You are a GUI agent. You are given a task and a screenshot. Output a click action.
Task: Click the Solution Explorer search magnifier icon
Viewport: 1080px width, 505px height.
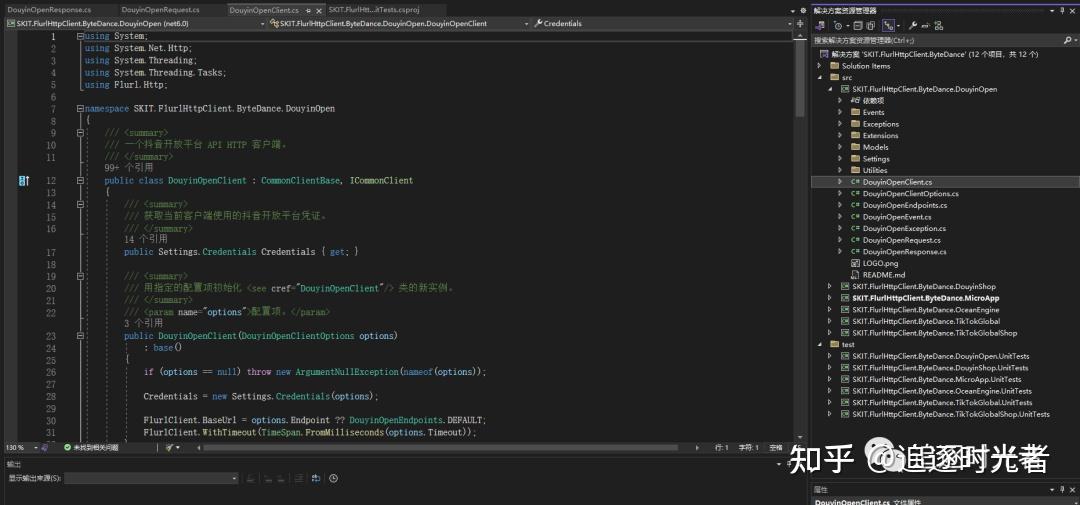tap(1068, 41)
